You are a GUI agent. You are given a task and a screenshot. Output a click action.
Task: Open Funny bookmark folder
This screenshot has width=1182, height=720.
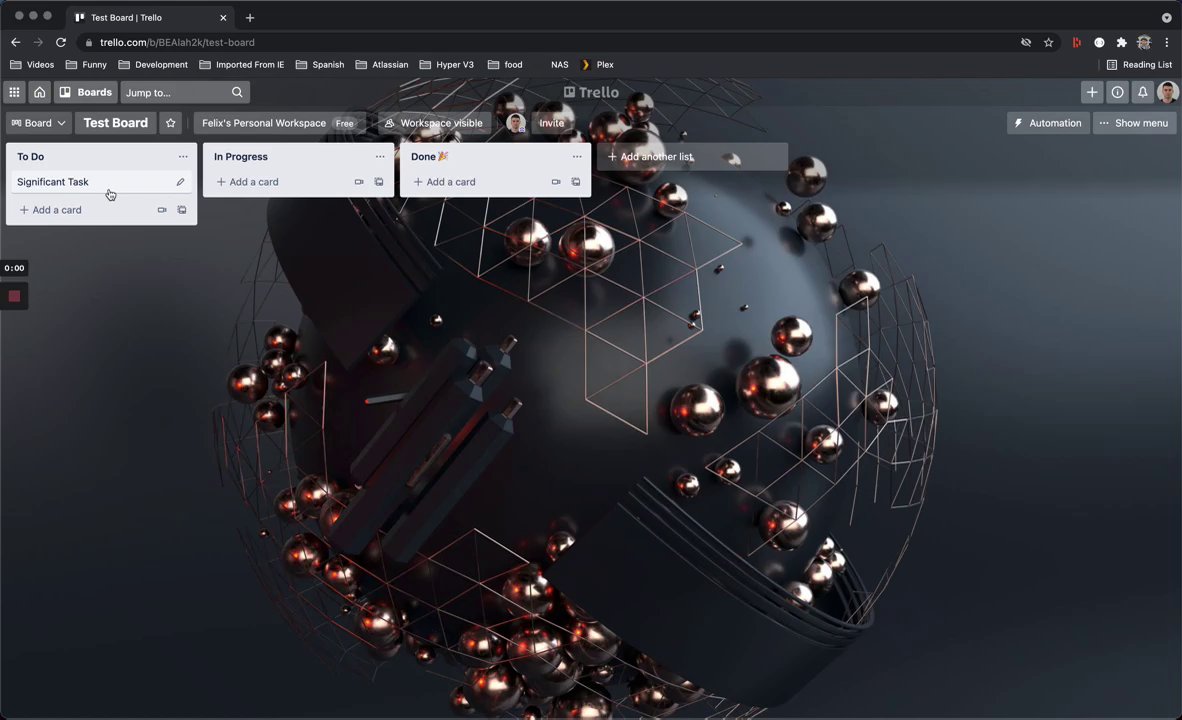(x=86, y=65)
